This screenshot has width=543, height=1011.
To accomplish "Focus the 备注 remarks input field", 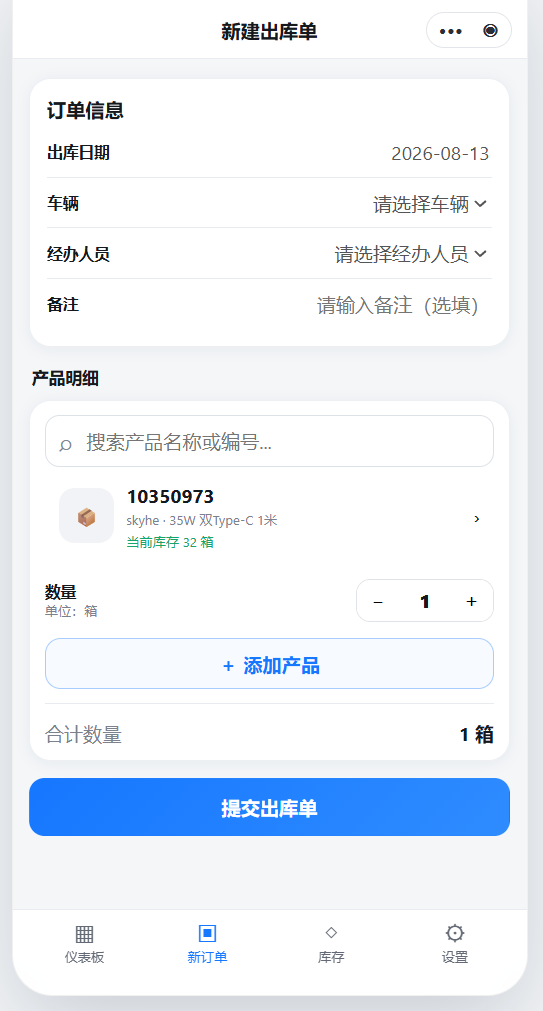I will (x=397, y=305).
